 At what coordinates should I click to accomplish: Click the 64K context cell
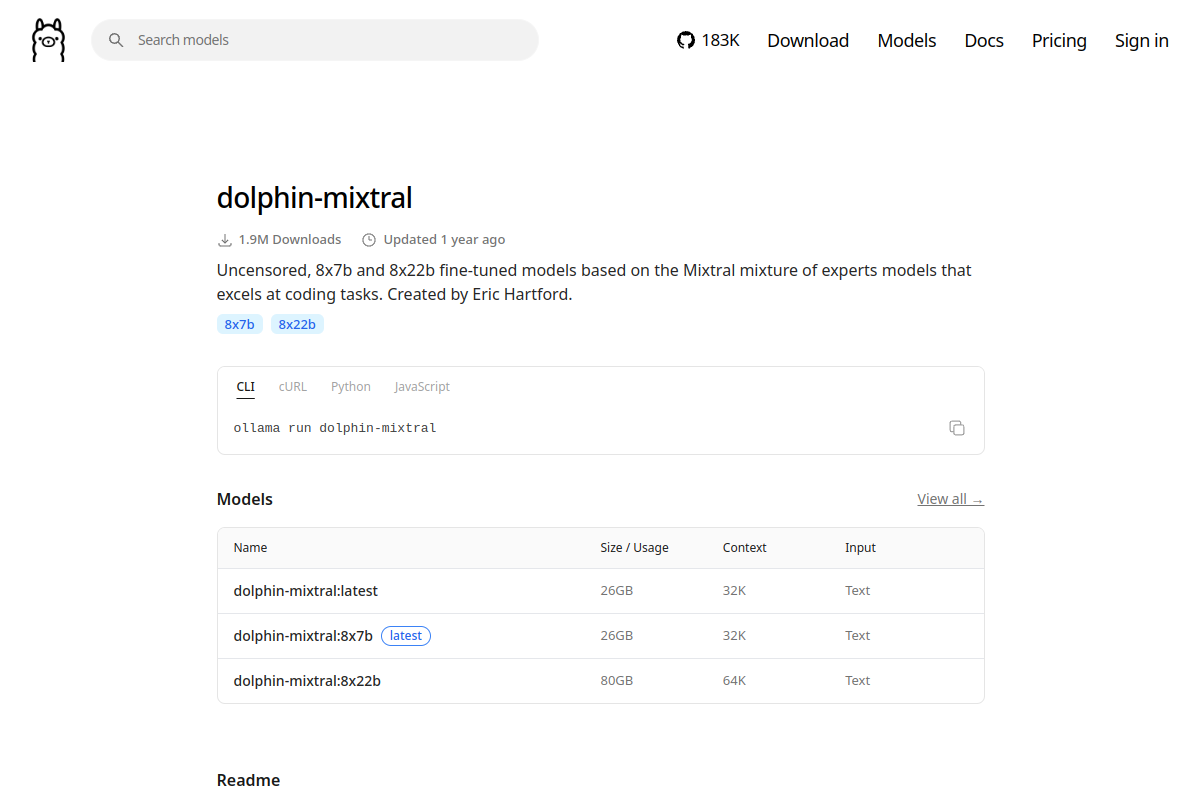tap(734, 681)
